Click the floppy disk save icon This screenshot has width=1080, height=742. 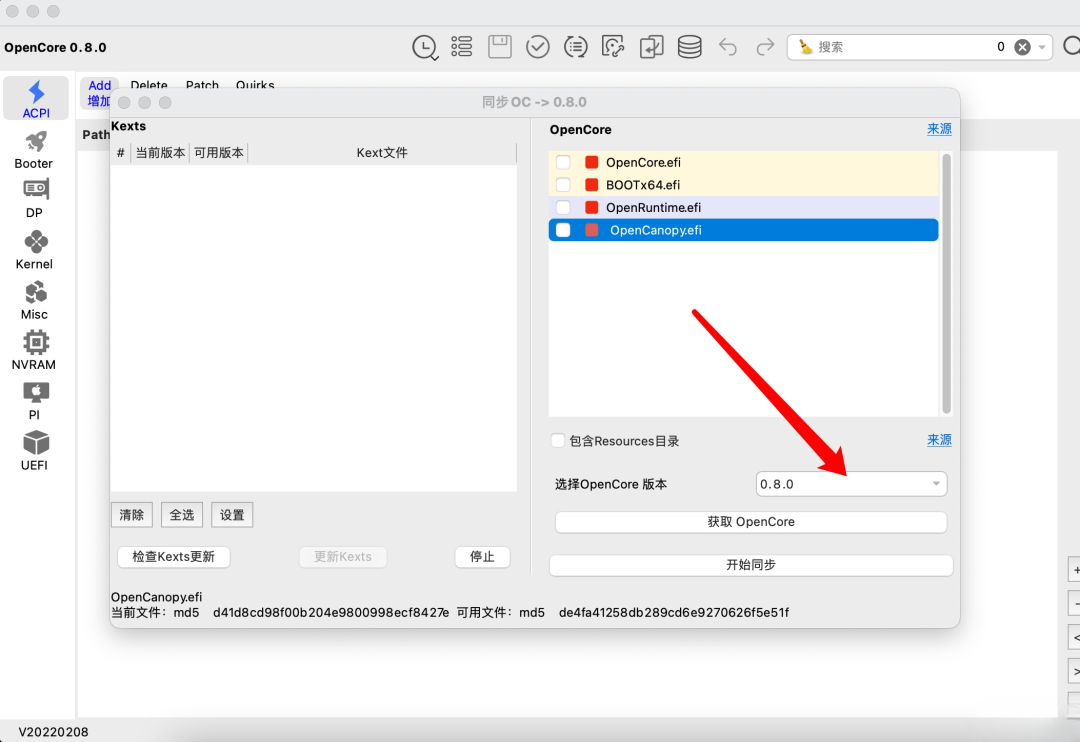pyautogui.click(x=499, y=47)
